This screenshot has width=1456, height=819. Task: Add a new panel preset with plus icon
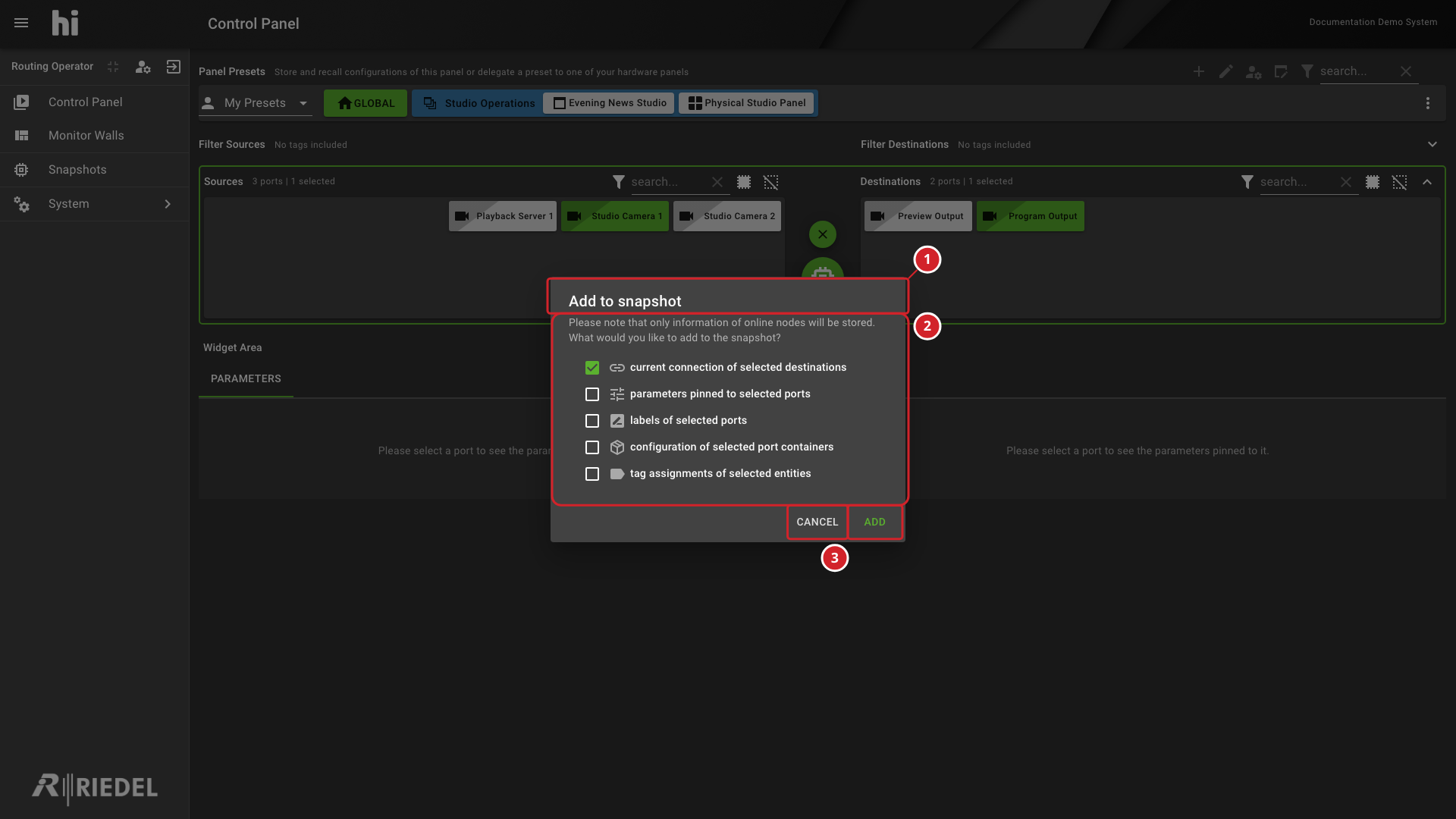tap(1199, 71)
